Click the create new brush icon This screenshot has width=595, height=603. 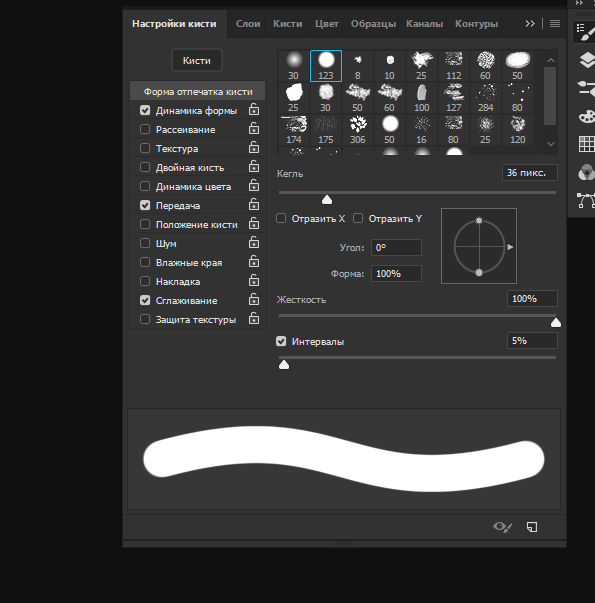532,527
